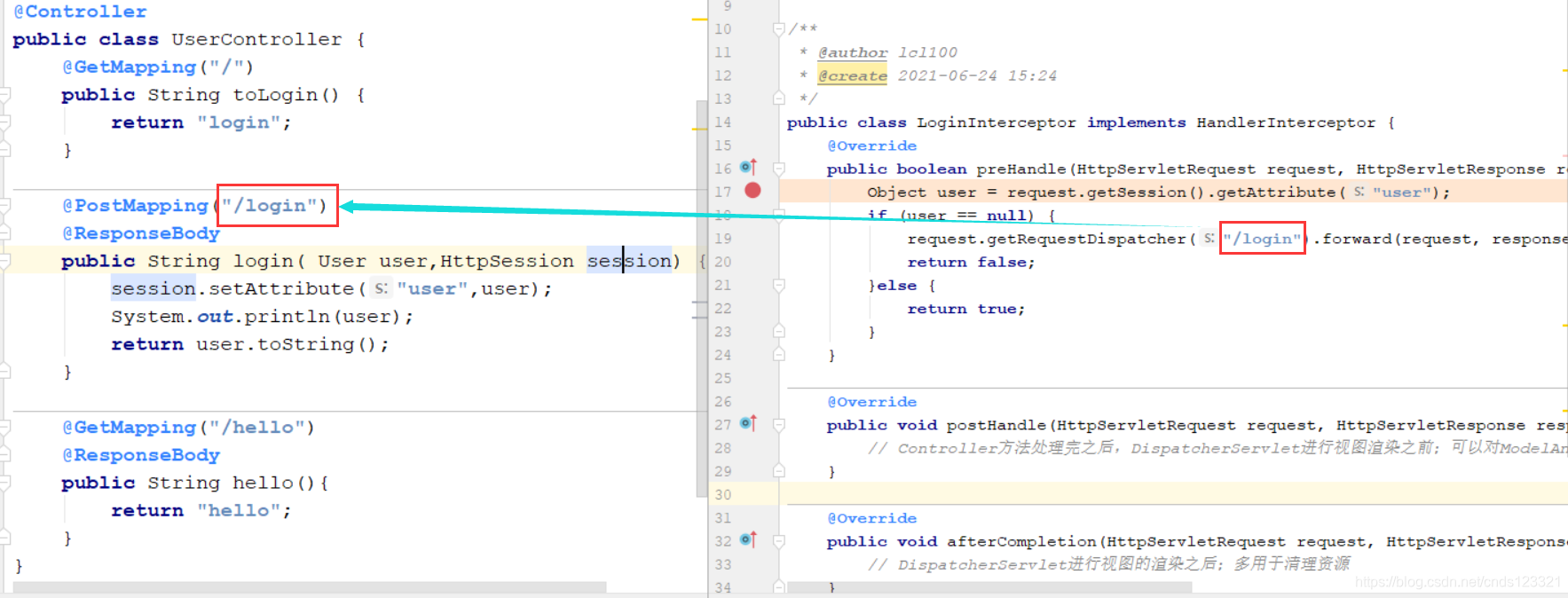The image size is (1568, 598).
Task: Click the @PostMapping annotation
Action: 135,206
